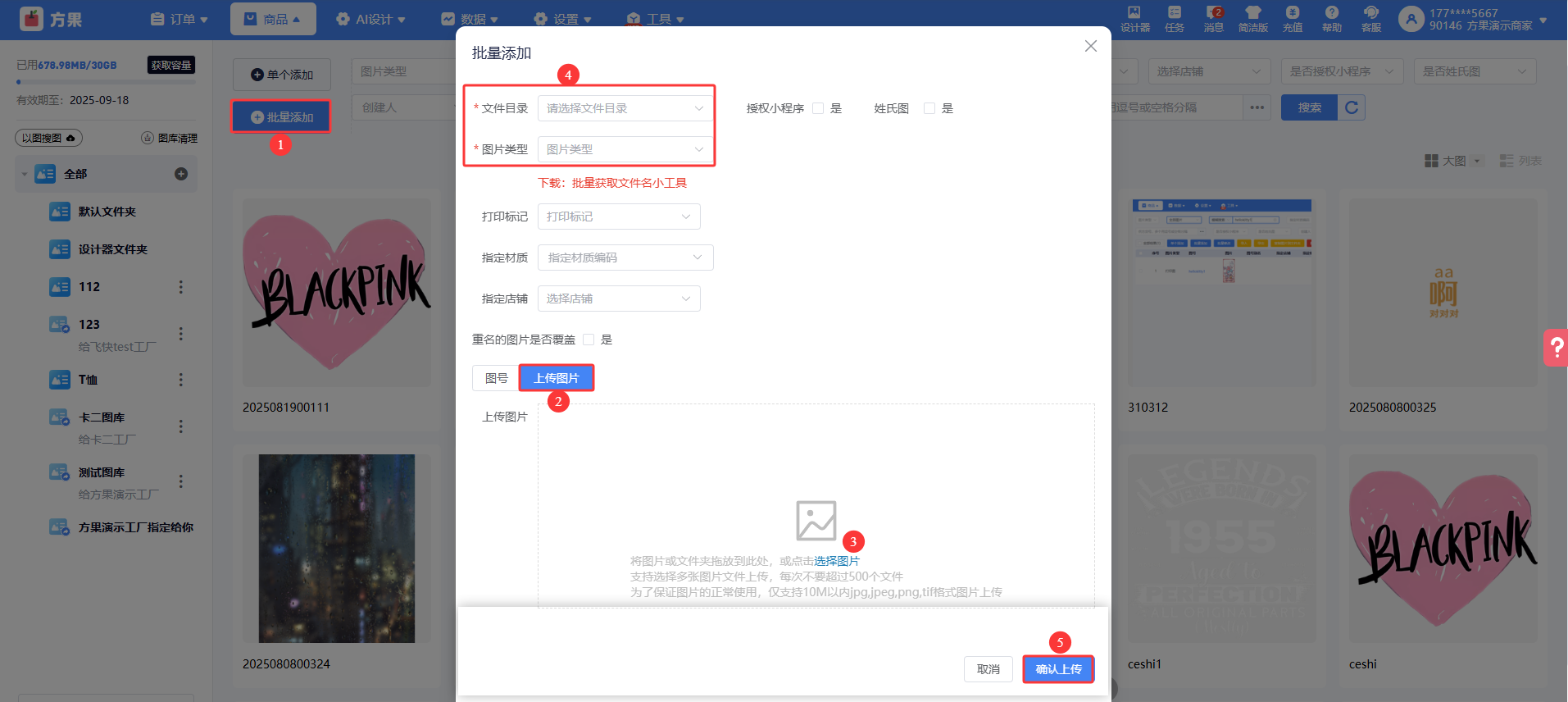Open the 选择店铺 filter dropdown in background

click(1209, 71)
